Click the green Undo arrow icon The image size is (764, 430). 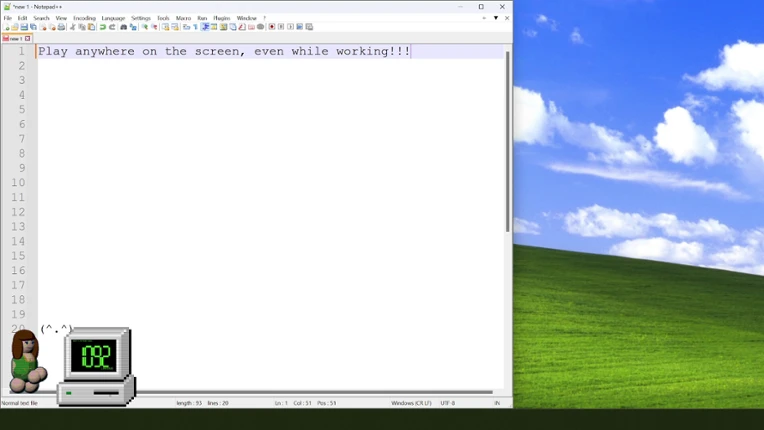(102, 27)
